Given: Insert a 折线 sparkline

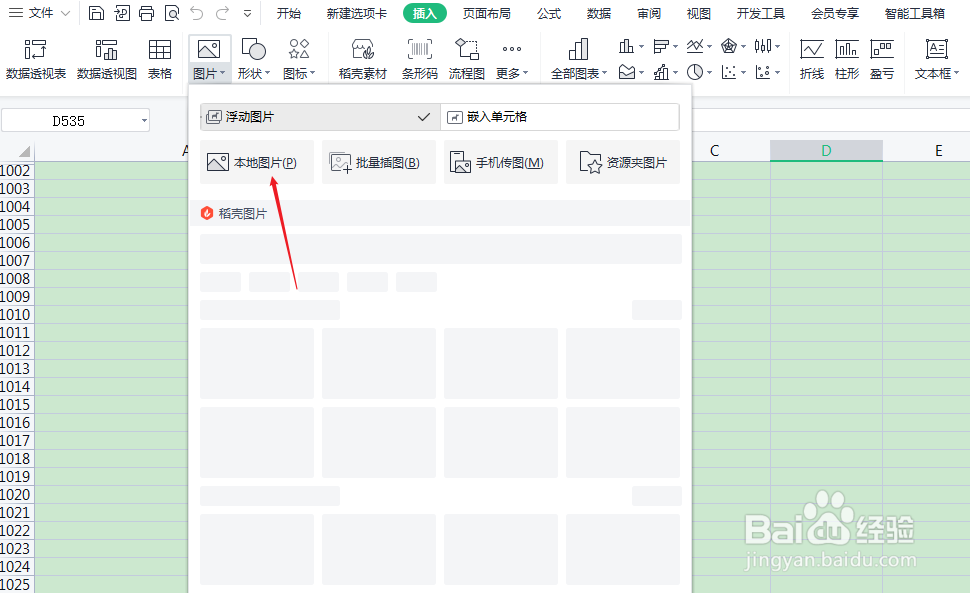Looking at the screenshot, I should pos(812,59).
